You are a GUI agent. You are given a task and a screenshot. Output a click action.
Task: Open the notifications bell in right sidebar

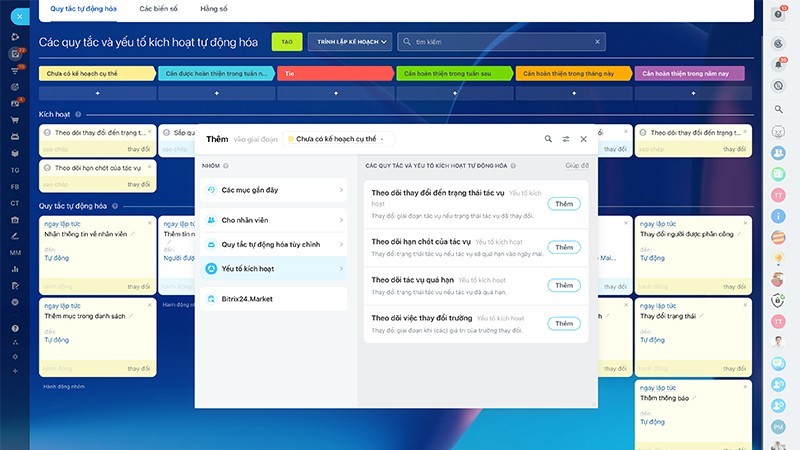(x=778, y=64)
